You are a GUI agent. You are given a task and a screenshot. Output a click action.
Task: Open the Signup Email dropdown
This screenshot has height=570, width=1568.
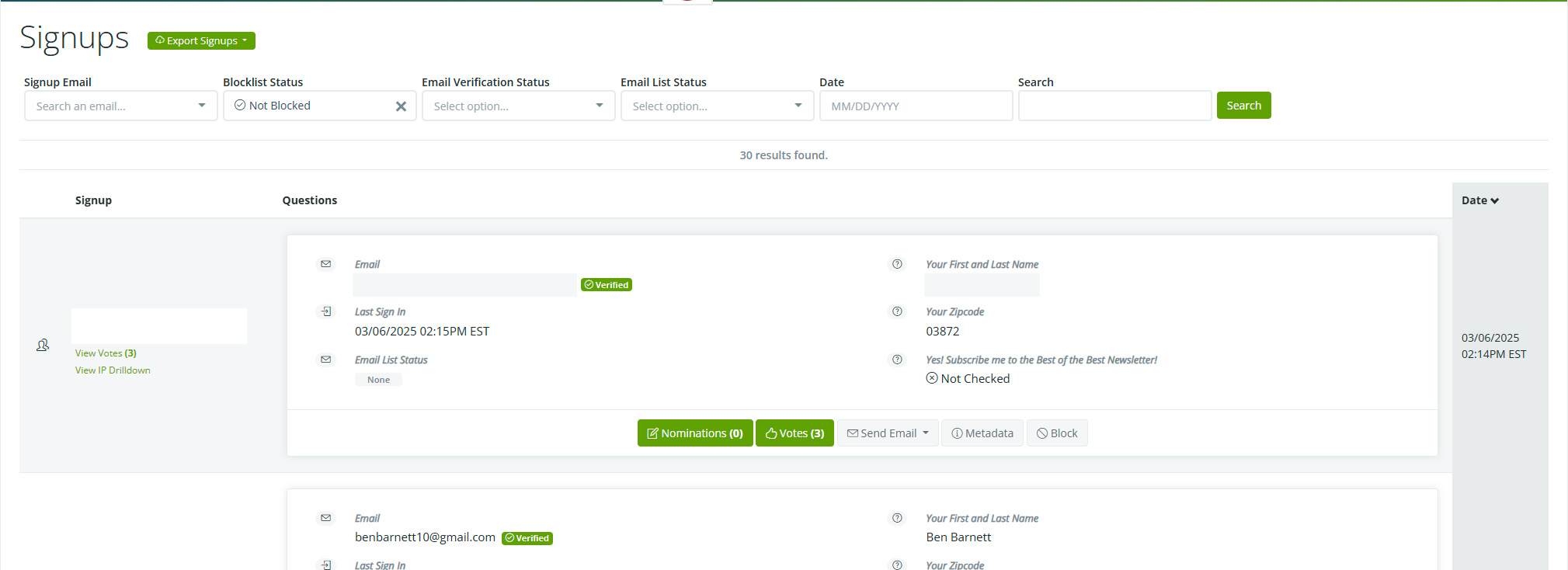pyautogui.click(x=120, y=106)
